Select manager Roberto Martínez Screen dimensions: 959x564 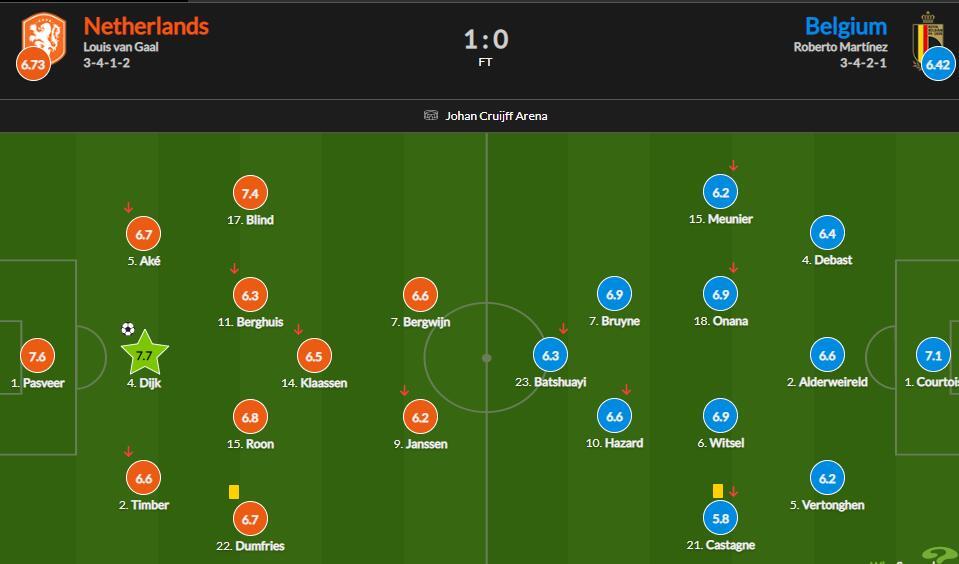click(x=840, y=47)
